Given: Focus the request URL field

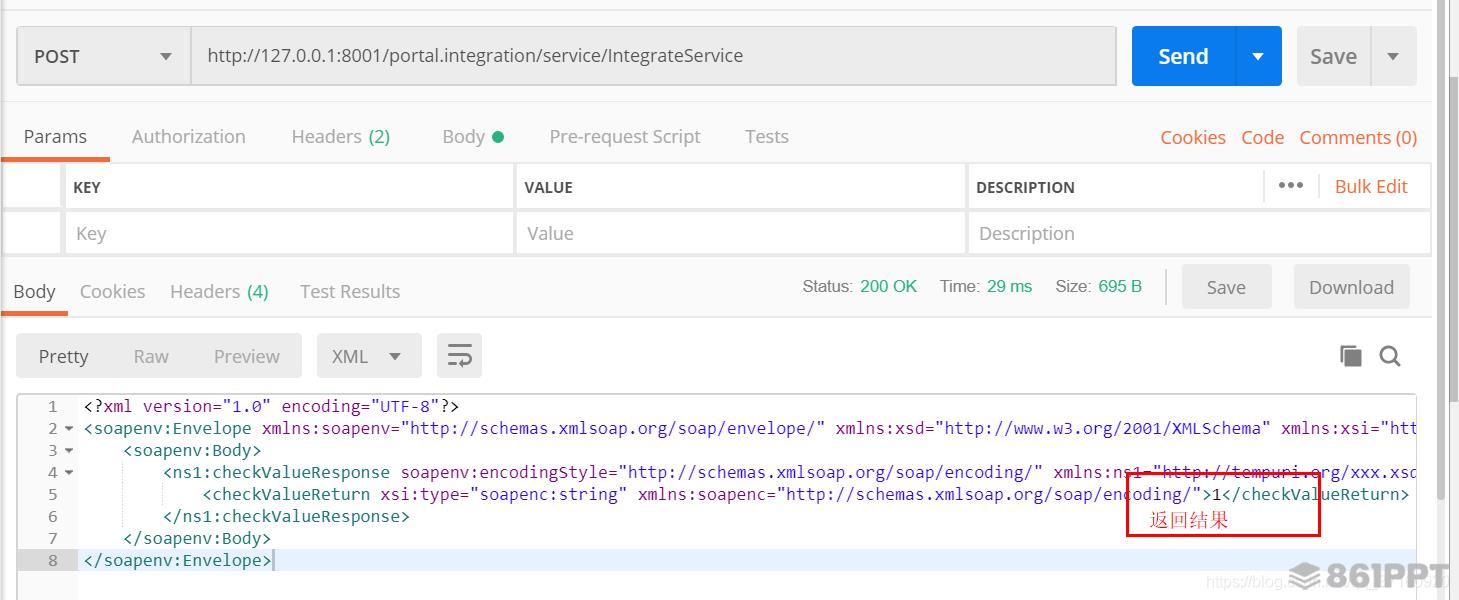Looking at the screenshot, I should tap(653, 56).
